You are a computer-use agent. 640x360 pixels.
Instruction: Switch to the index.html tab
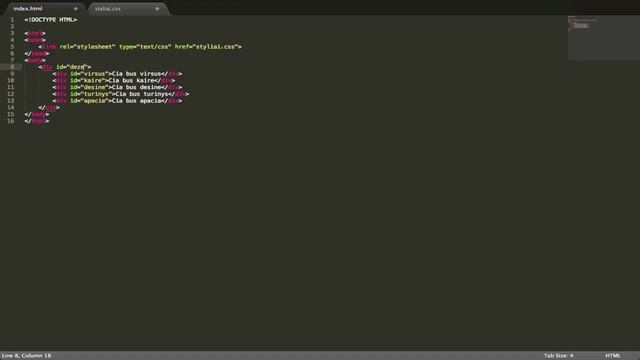28,9
